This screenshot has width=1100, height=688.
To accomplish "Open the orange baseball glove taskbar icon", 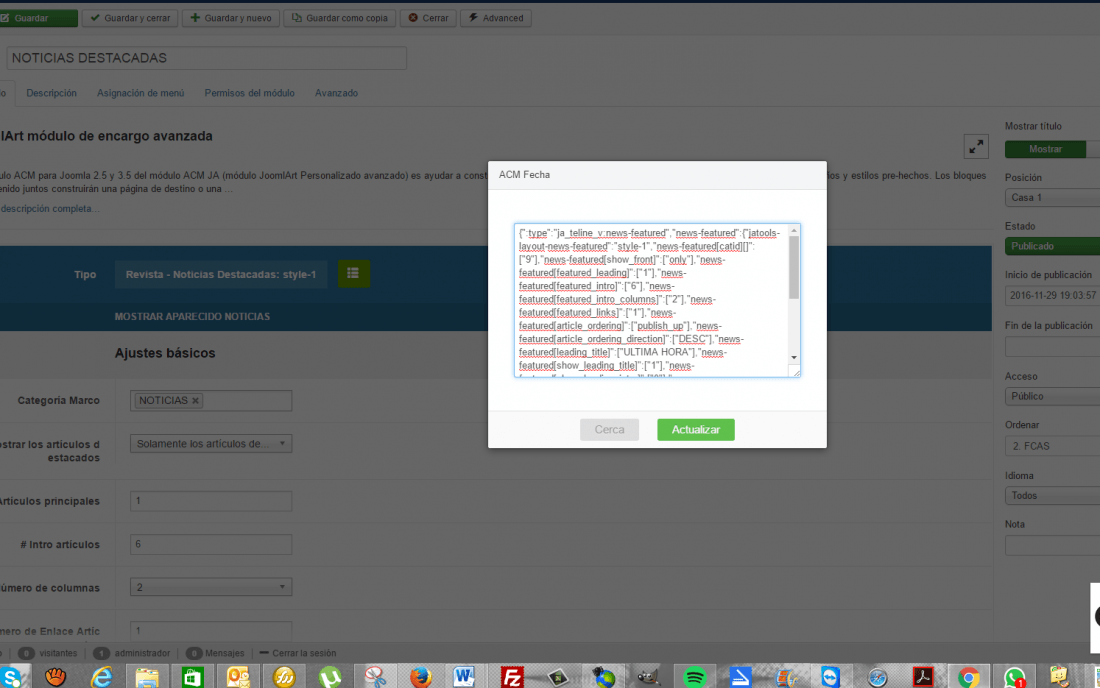I will click(x=55, y=677).
